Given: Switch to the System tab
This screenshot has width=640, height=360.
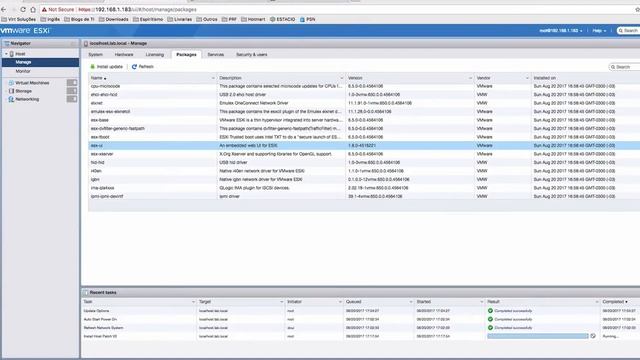Looking at the screenshot, I should [x=96, y=54].
